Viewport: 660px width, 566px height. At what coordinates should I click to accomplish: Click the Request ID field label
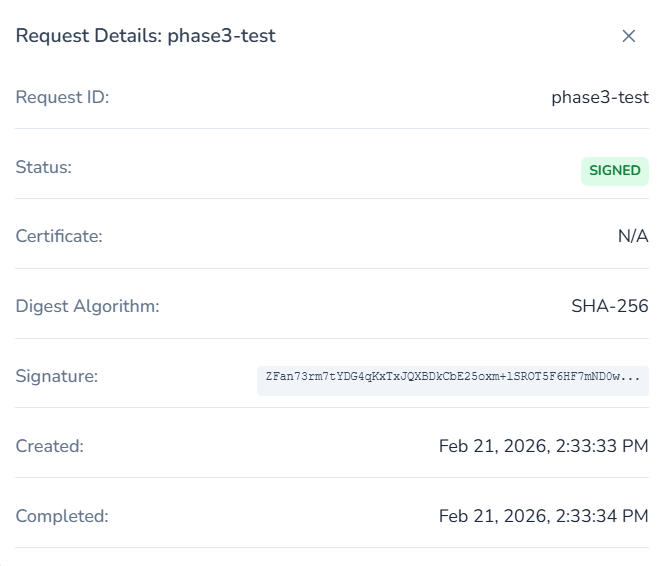point(62,97)
